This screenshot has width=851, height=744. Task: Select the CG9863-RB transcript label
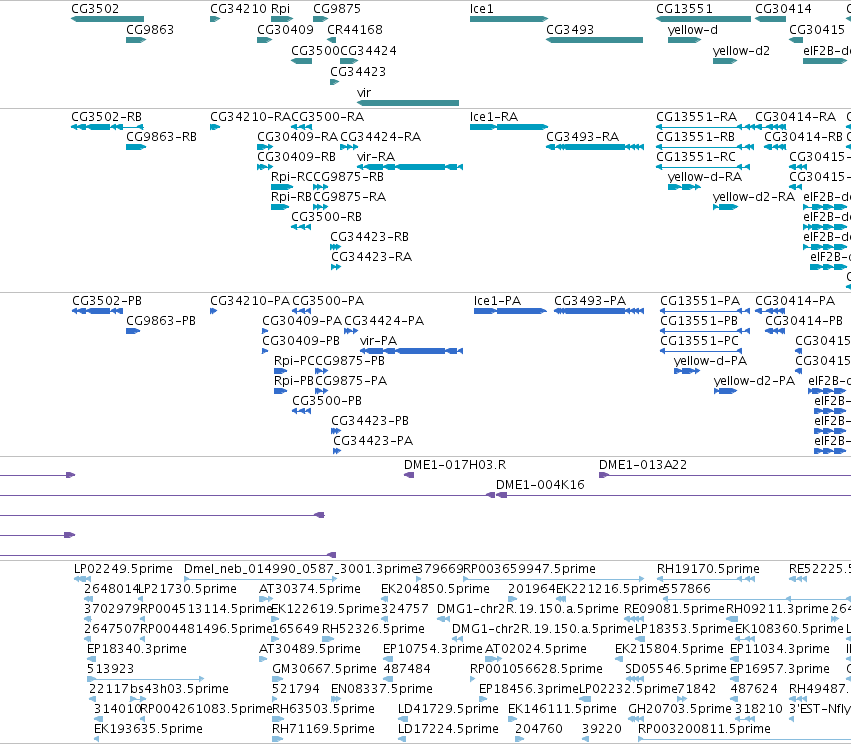click(161, 137)
